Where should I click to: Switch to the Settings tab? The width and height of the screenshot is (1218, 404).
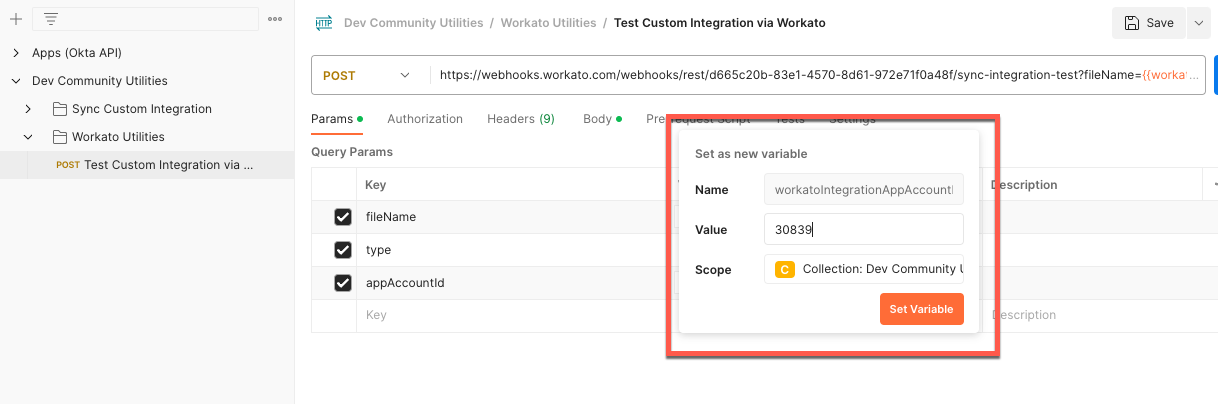pyautogui.click(x=852, y=119)
